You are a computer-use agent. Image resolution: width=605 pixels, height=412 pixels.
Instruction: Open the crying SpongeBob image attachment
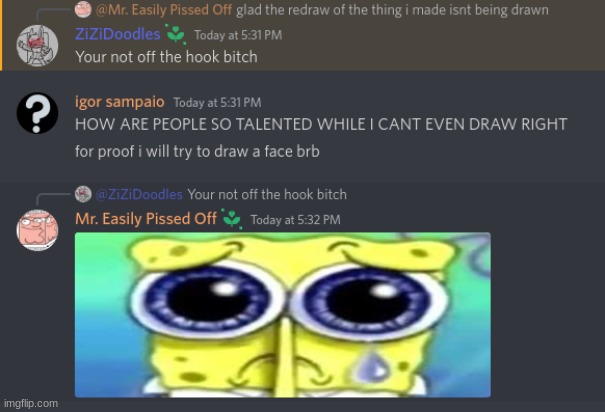click(283, 315)
